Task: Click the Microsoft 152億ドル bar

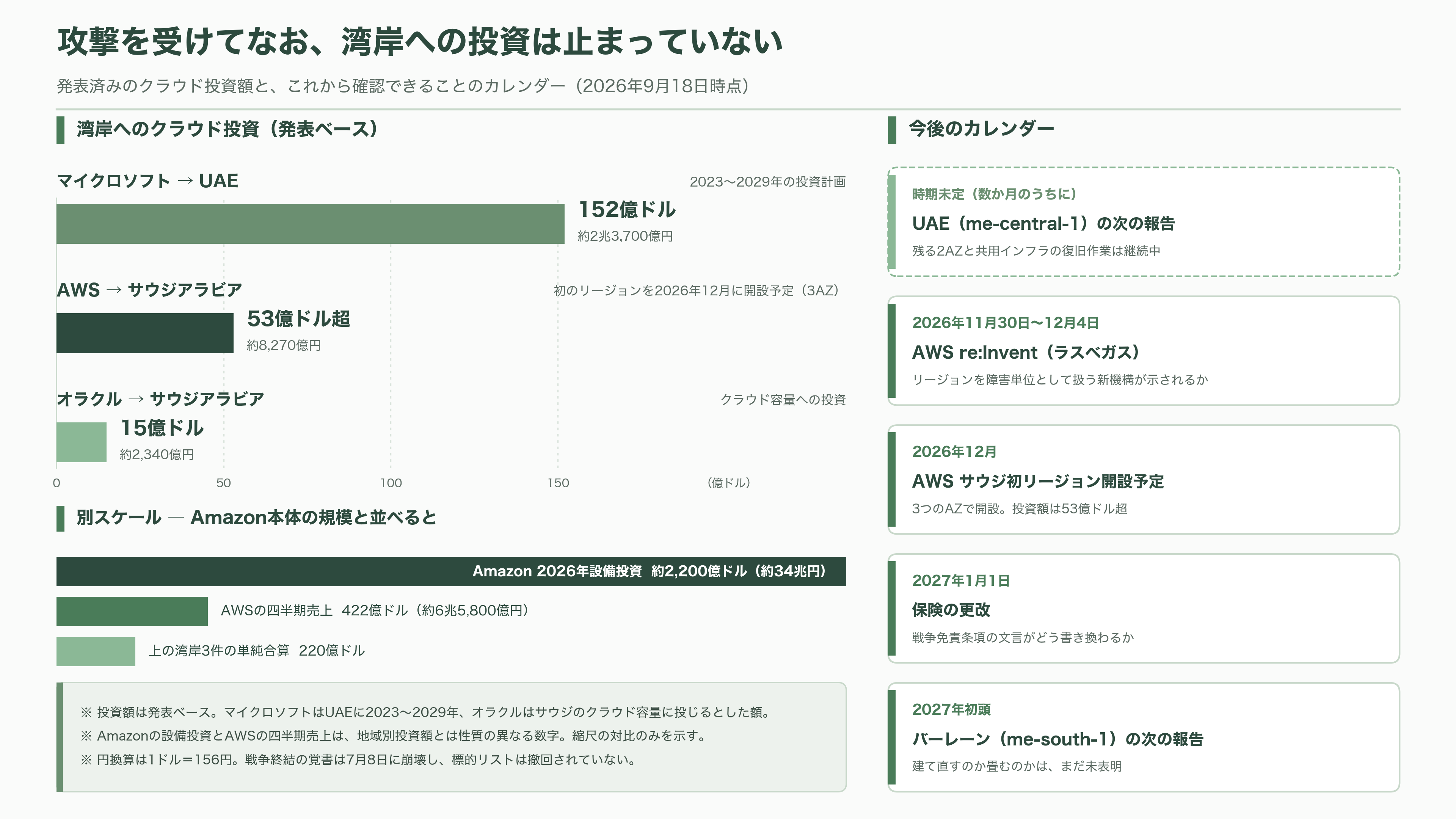Action: (x=310, y=224)
